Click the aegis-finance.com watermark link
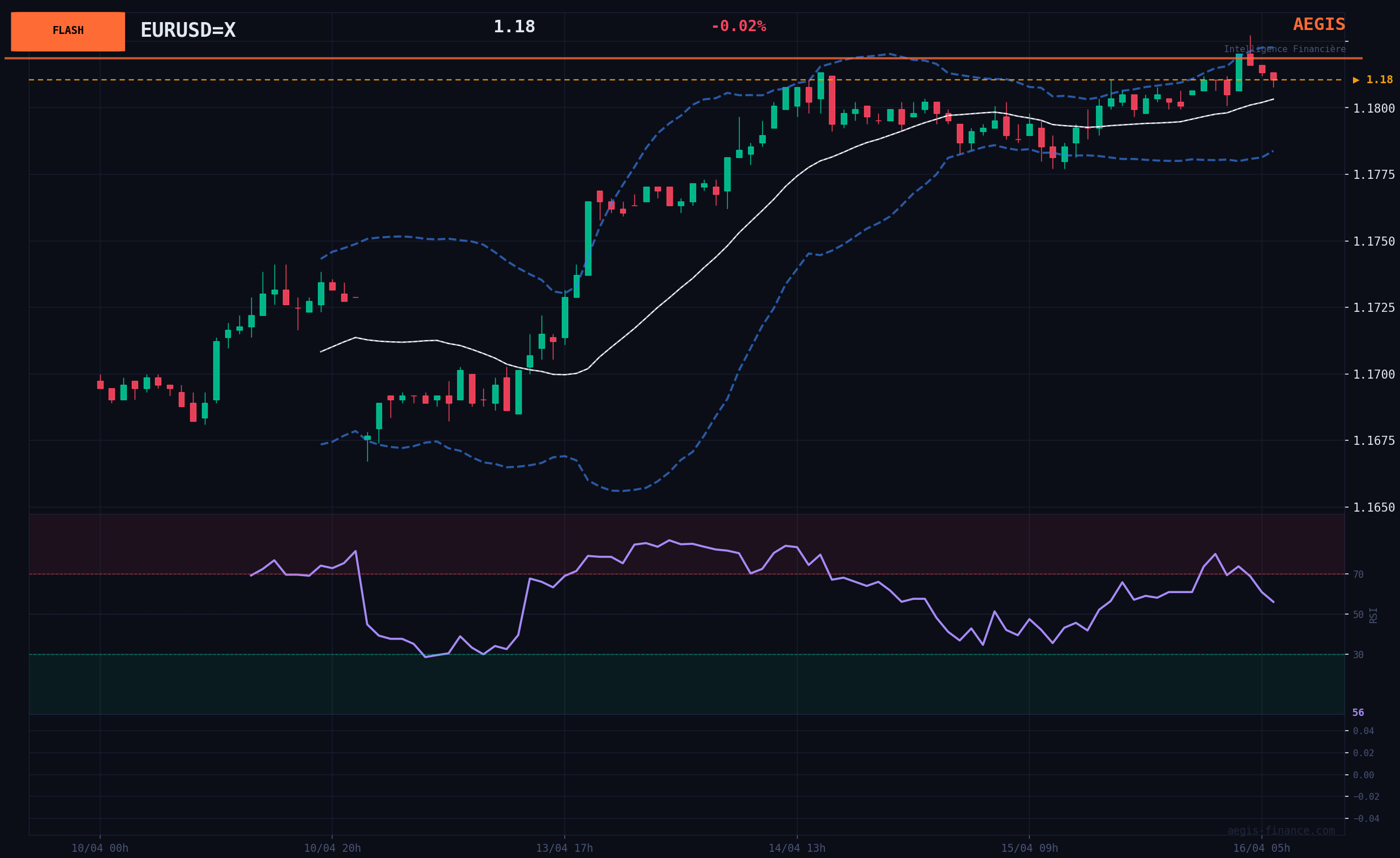This screenshot has height=858, width=1400. coord(1280,830)
